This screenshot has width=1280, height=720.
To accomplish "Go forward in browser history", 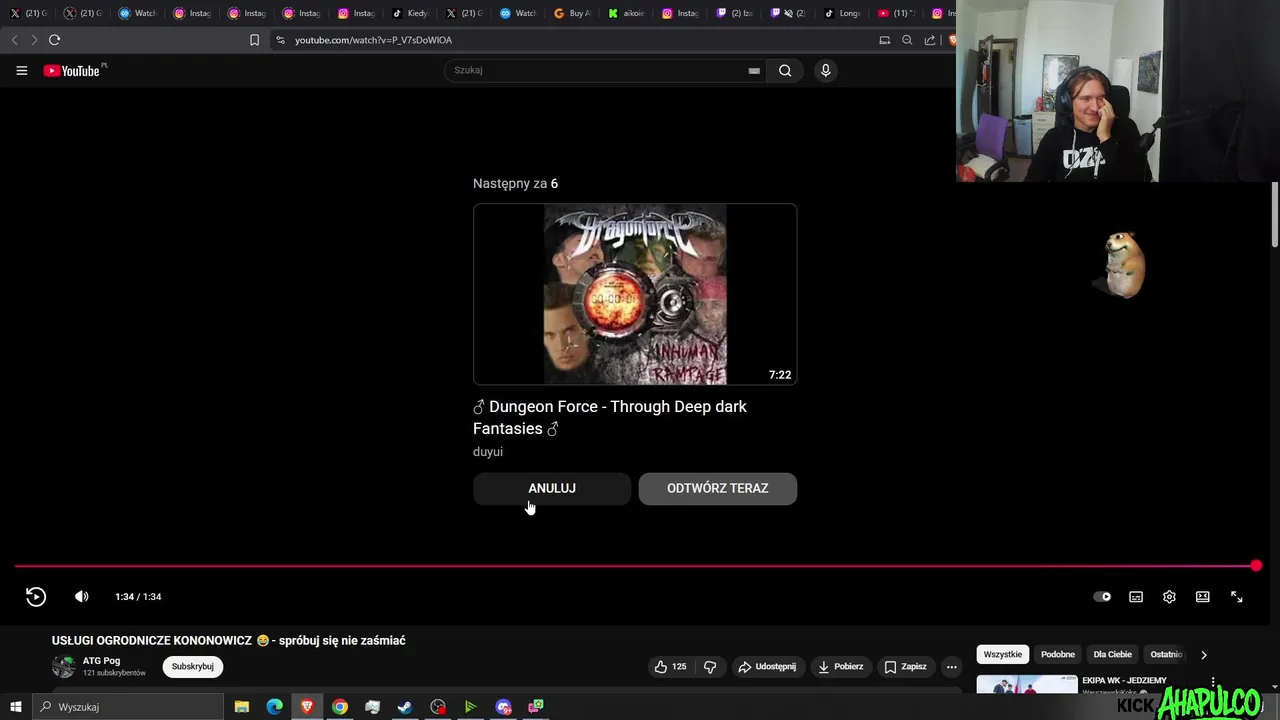I will [x=34, y=40].
